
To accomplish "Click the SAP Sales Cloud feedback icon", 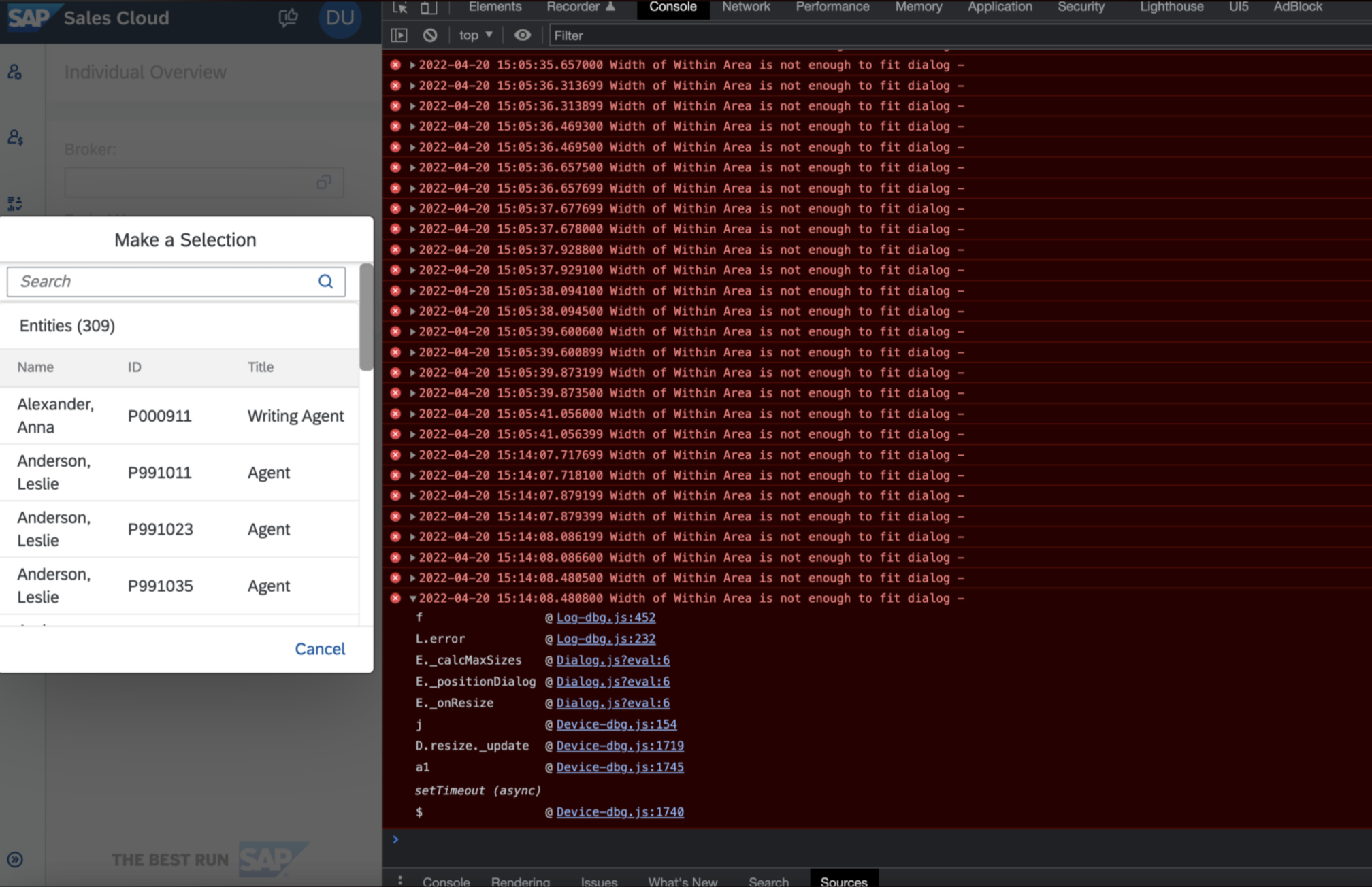I will pos(289,18).
